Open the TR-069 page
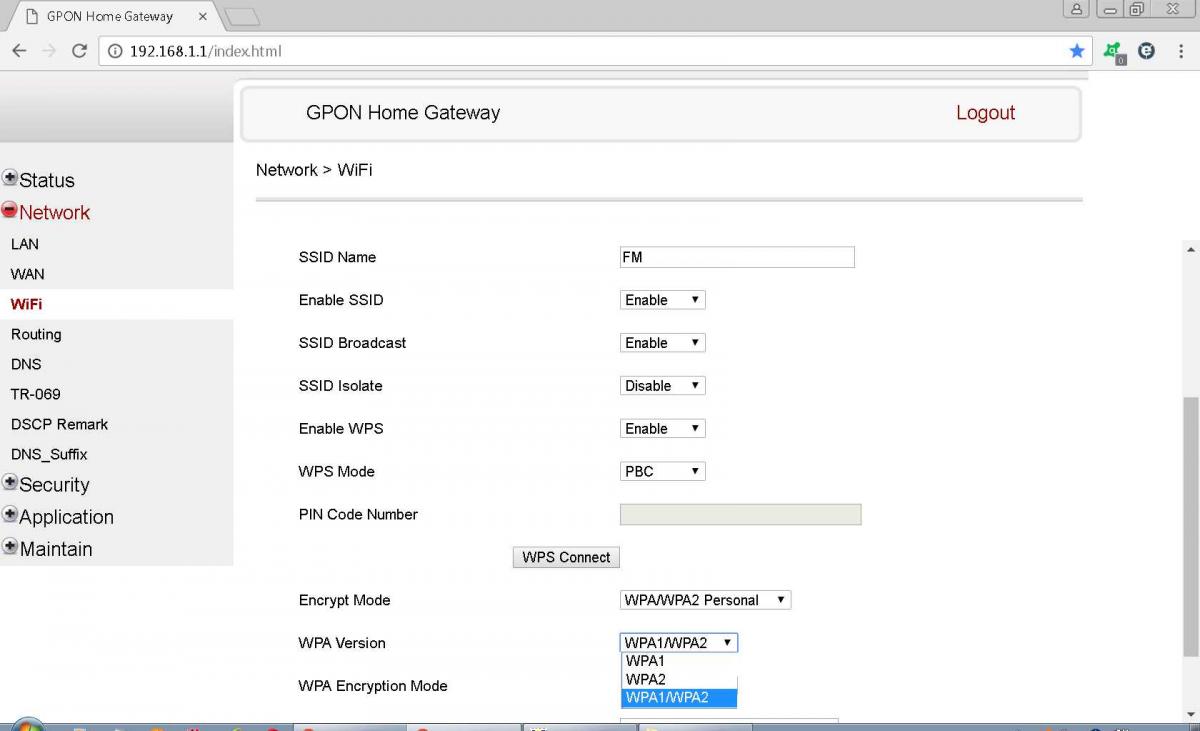 36,394
